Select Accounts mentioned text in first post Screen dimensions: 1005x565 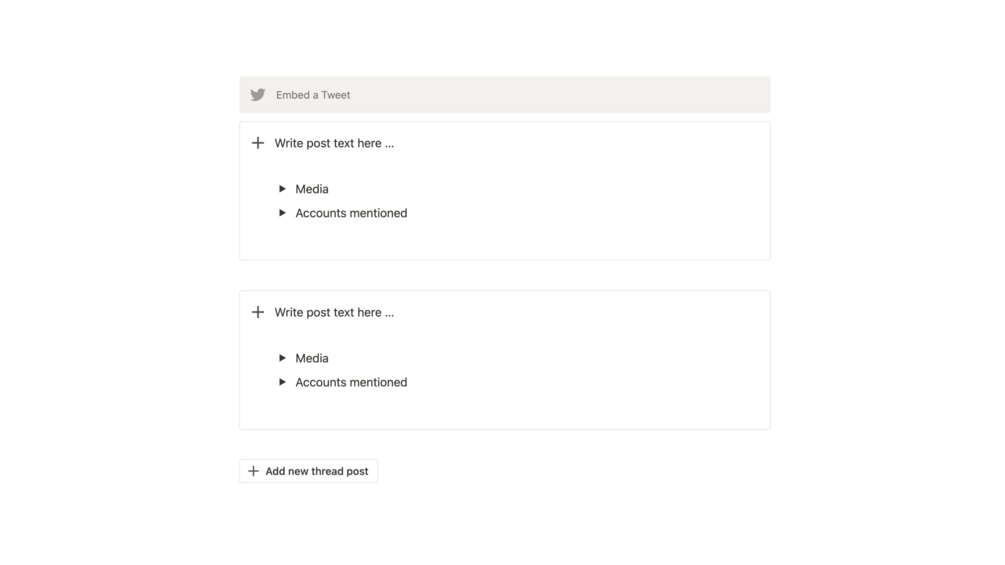point(351,213)
